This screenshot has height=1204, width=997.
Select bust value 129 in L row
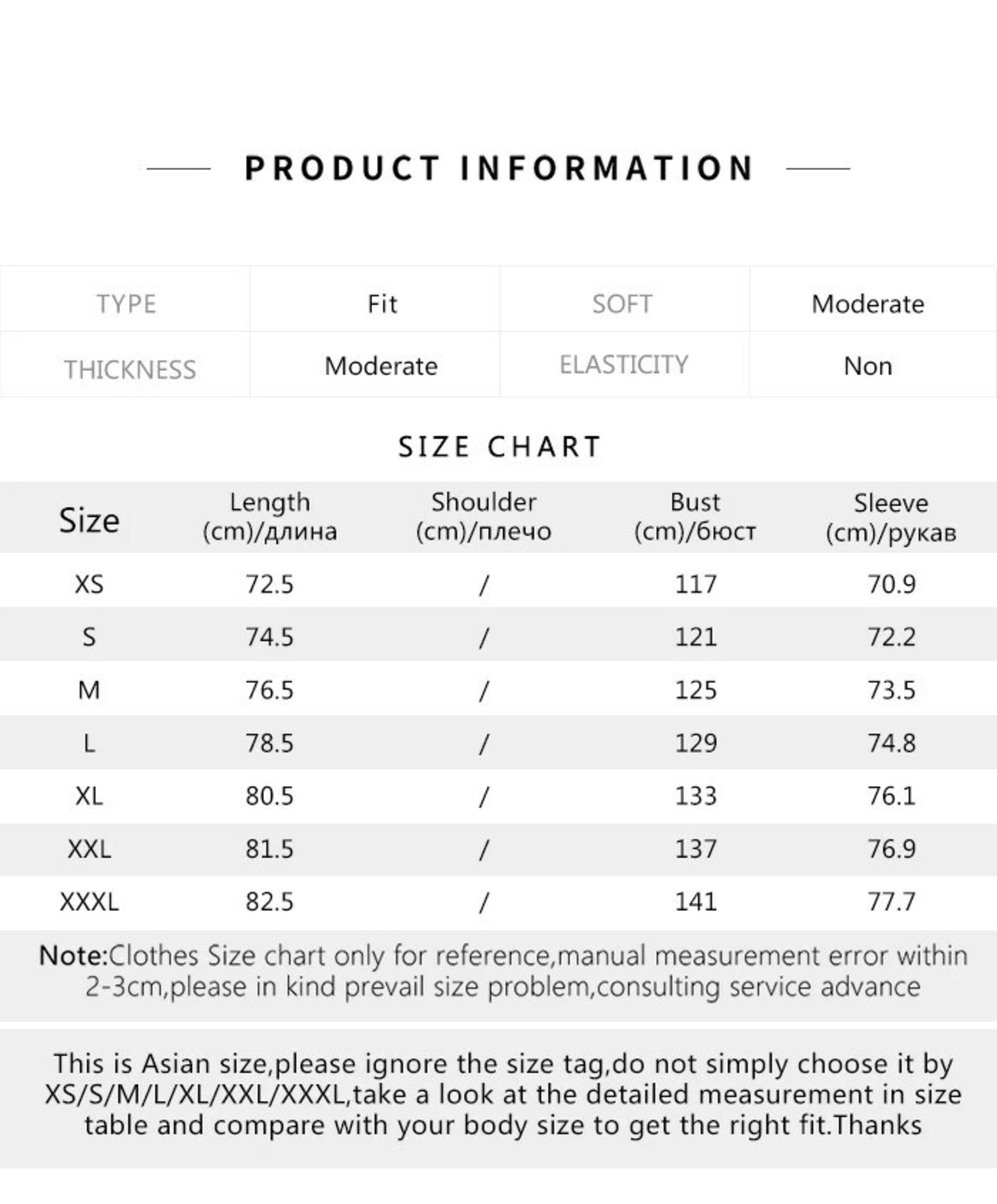click(x=696, y=743)
